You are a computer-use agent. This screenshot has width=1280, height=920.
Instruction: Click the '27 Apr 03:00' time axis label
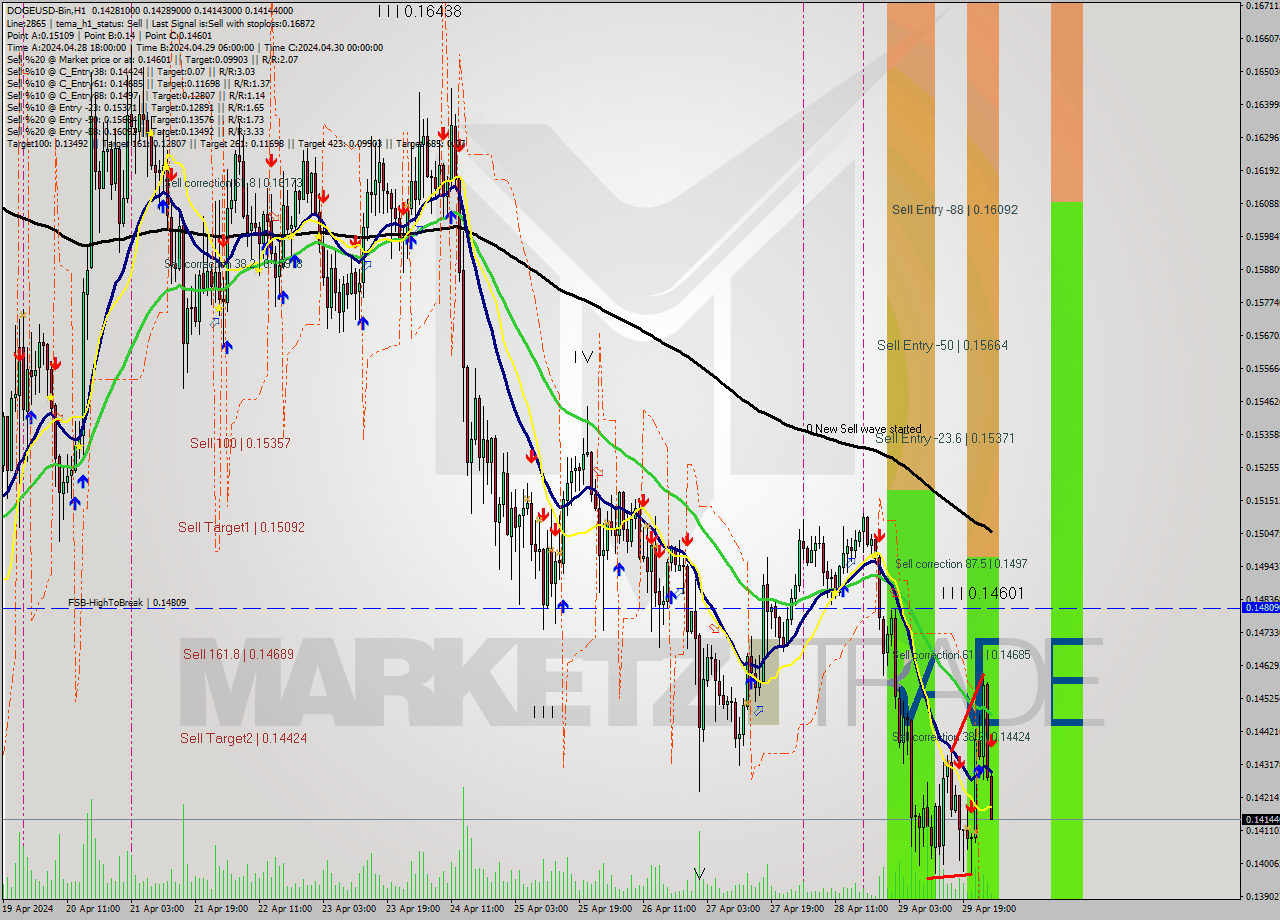pos(733,910)
